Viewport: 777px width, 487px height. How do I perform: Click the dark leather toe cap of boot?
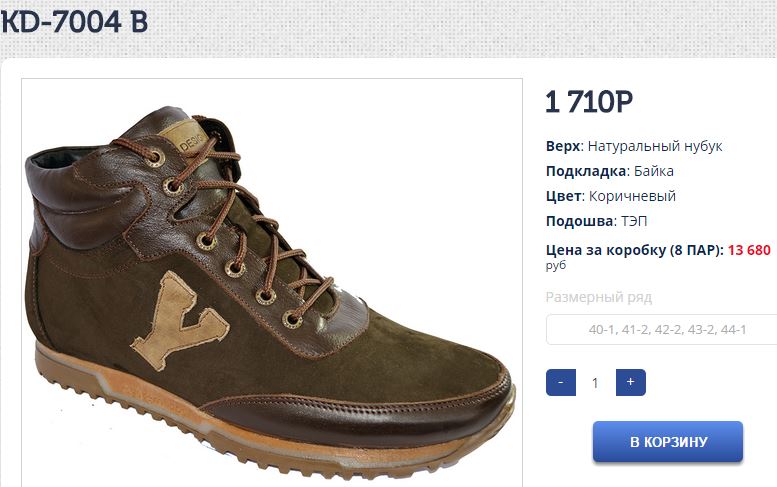tap(377, 415)
